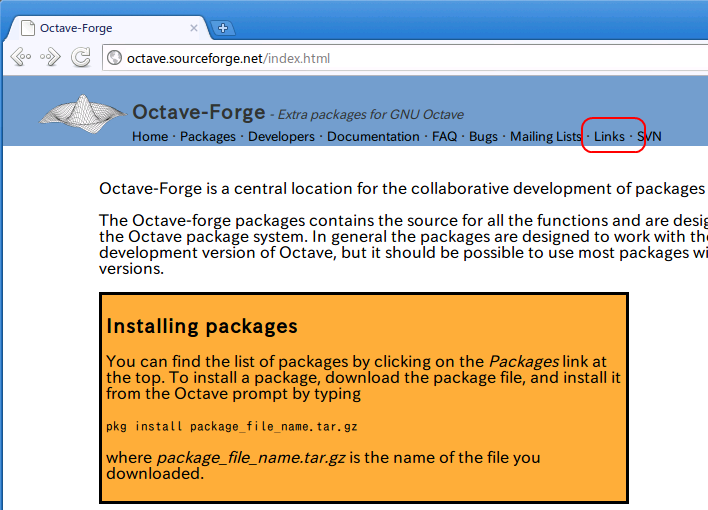Click the 'pkg install package_file_name.tar.gz' command text
Image resolution: width=708 pixels, height=510 pixels.
pos(232,426)
